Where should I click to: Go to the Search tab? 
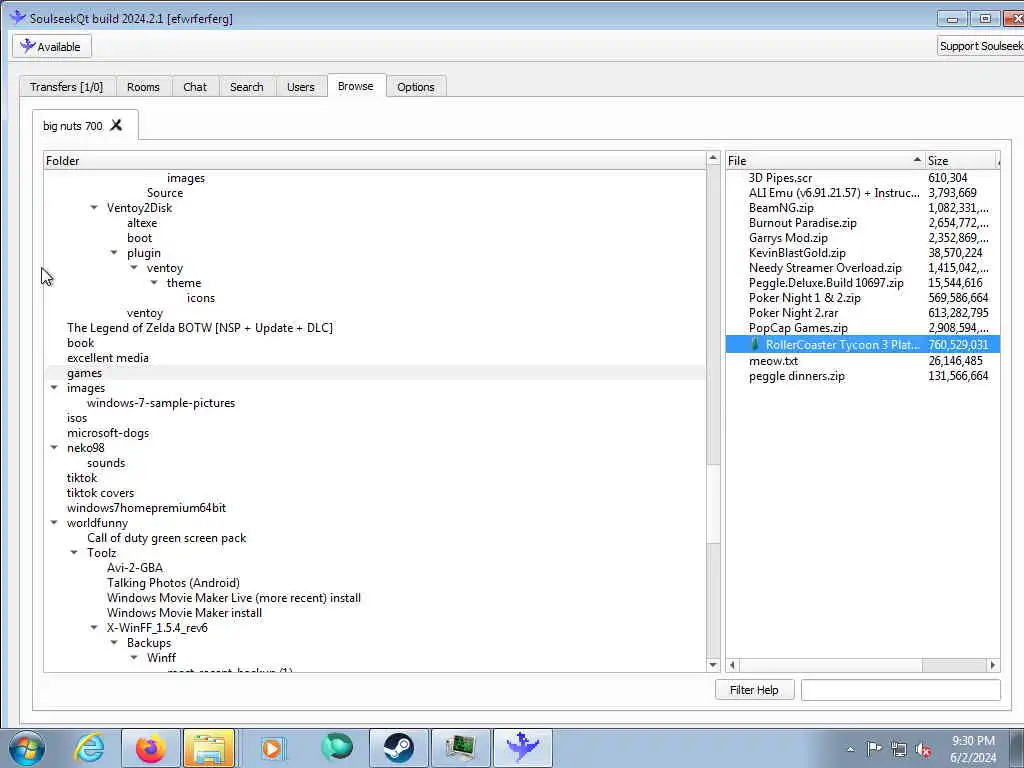[247, 87]
